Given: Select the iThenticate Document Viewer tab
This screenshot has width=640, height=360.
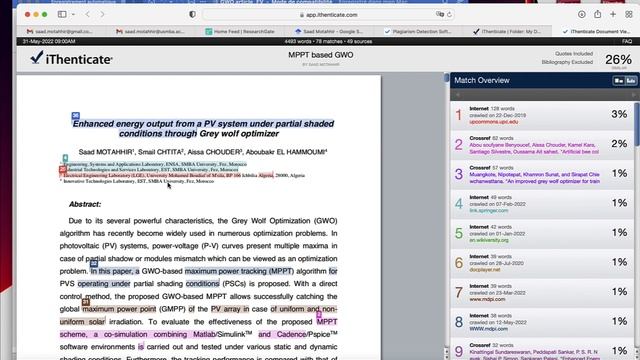Looking at the screenshot, I should pyautogui.click(x=596, y=31).
